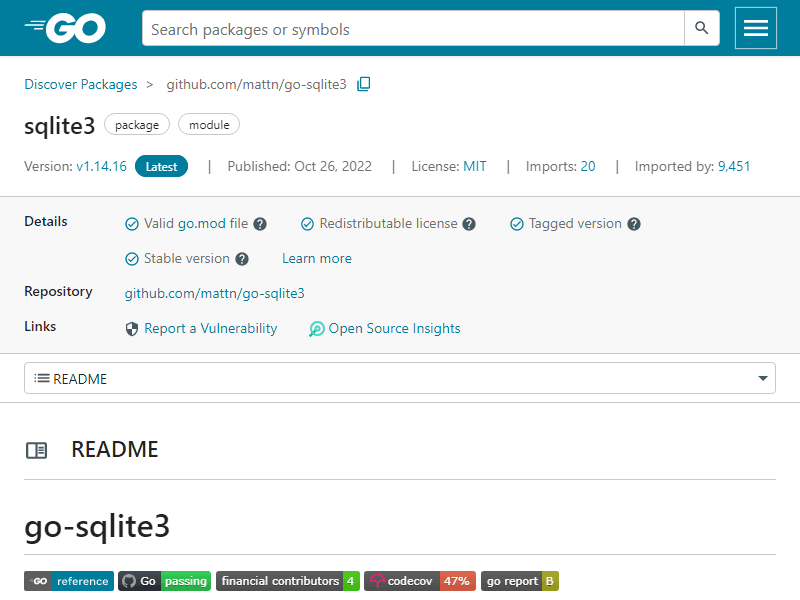Click the module chip label
The image size is (800, 600).
point(209,124)
